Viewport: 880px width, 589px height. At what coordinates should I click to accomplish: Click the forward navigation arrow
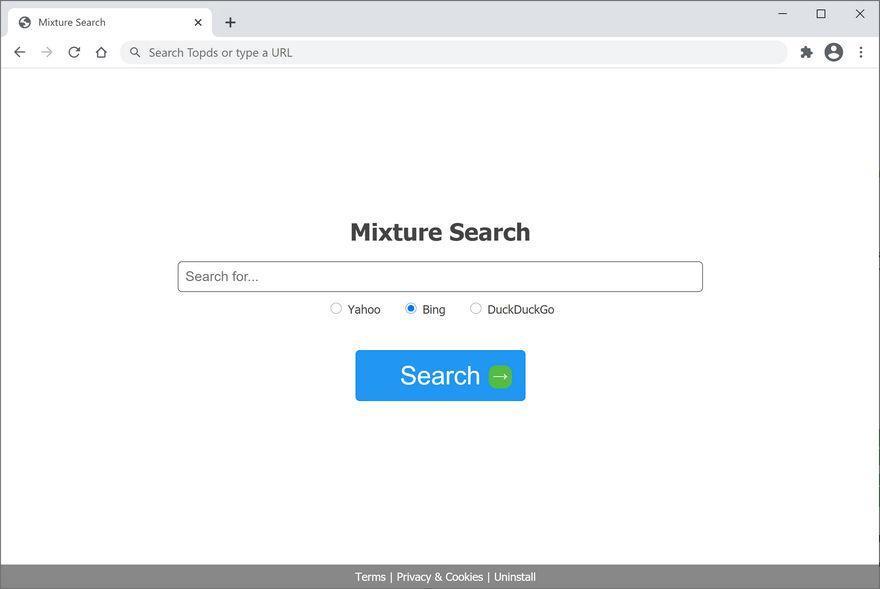point(47,52)
